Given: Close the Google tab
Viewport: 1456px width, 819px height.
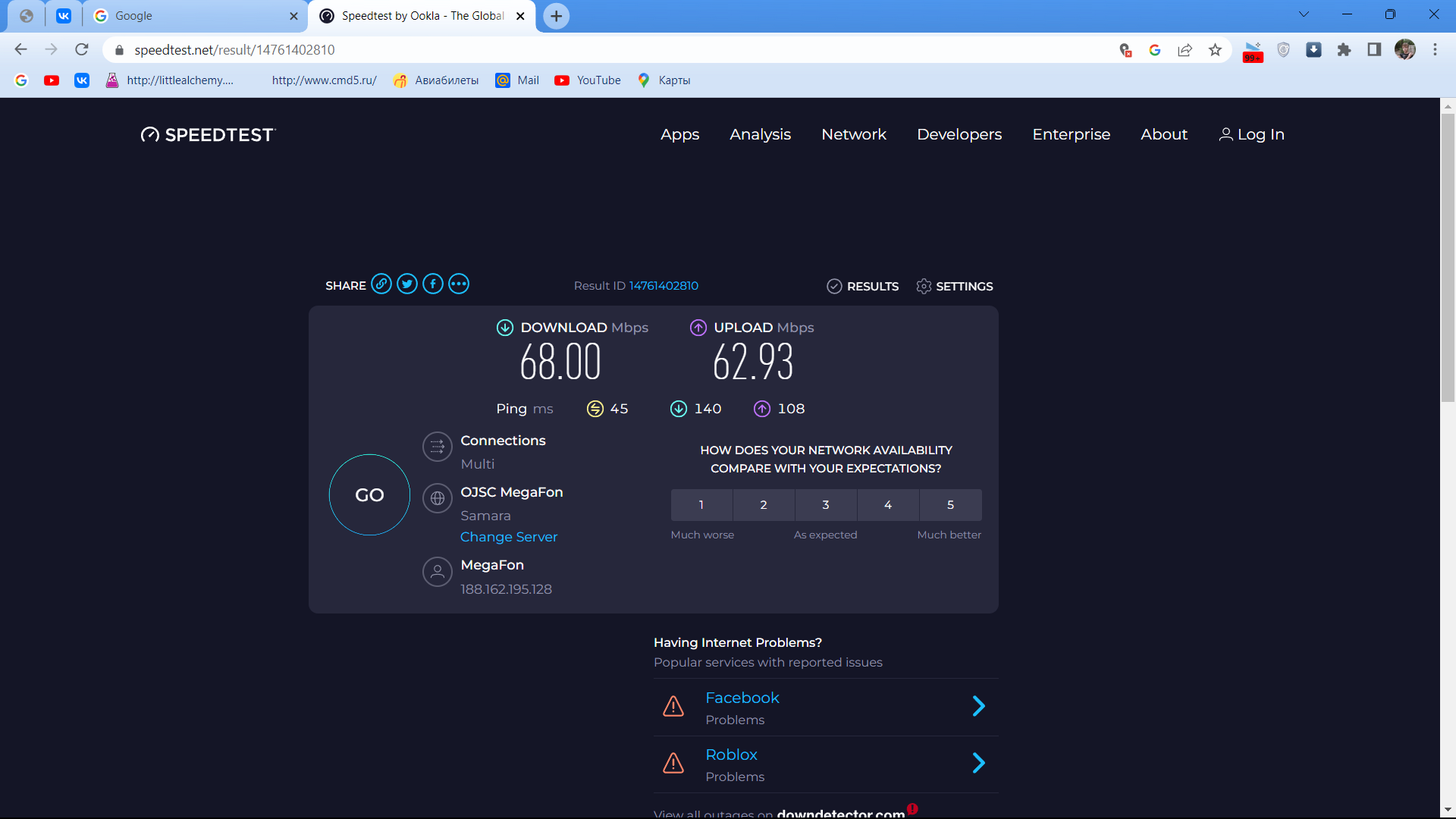Looking at the screenshot, I should (293, 16).
